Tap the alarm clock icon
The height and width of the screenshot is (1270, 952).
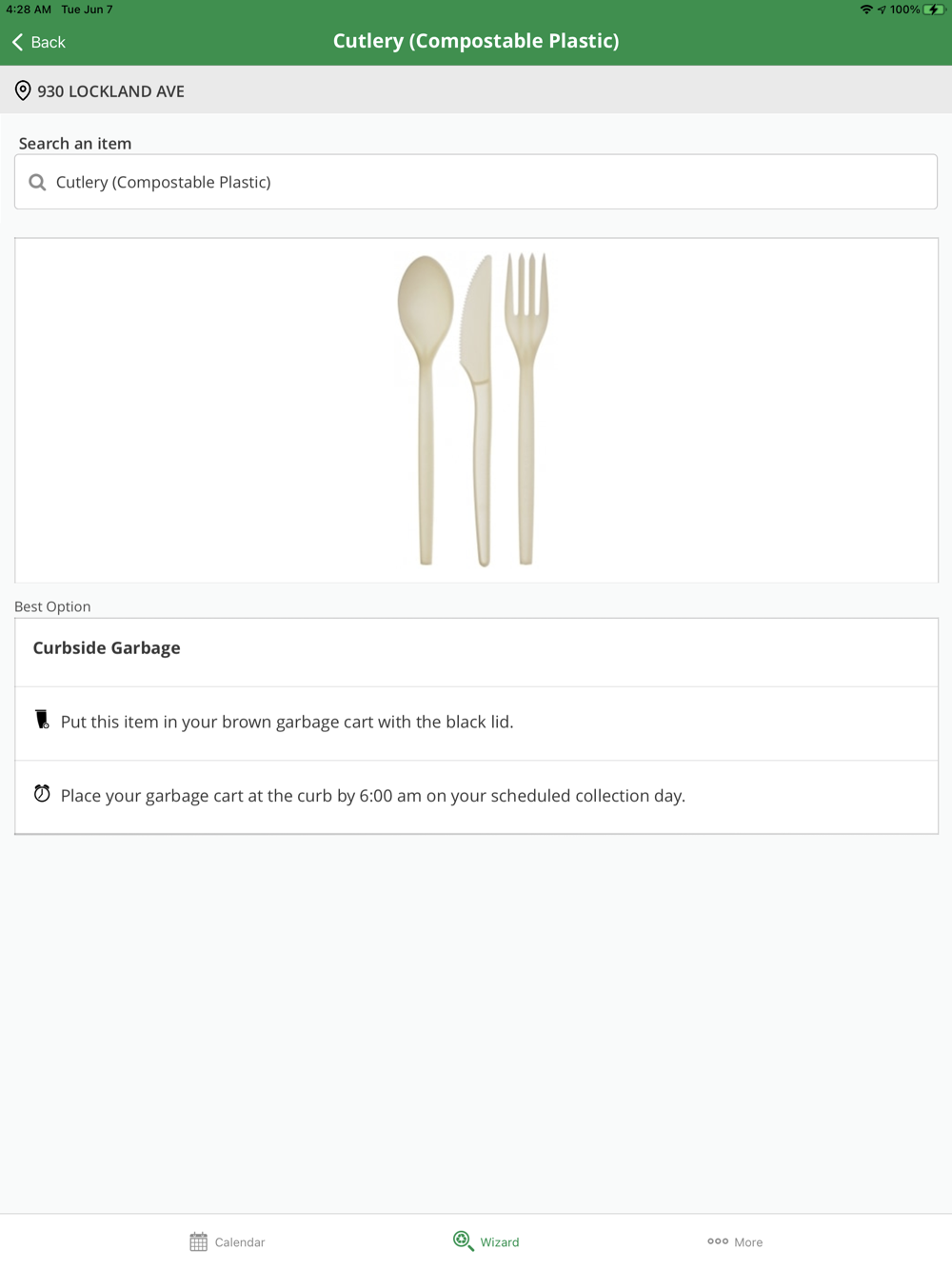(42, 794)
